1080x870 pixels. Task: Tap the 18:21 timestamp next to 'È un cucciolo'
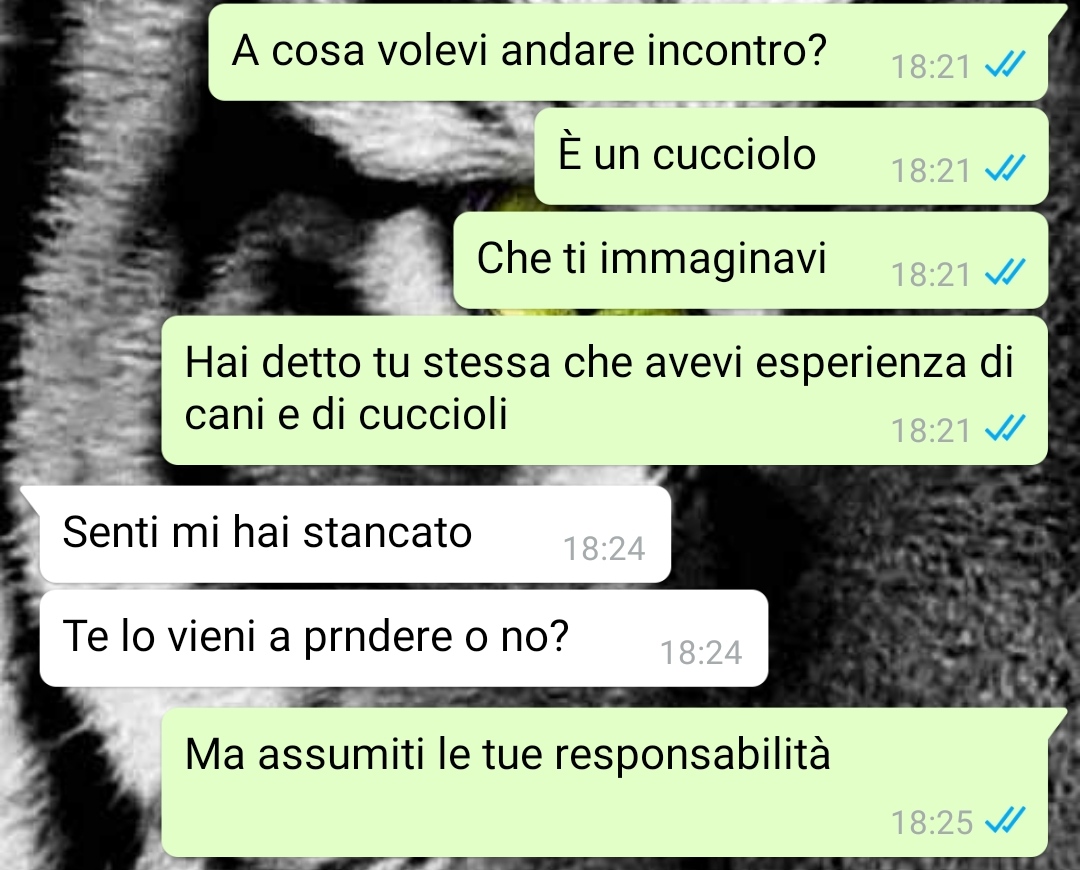pyautogui.click(x=931, y=171)
